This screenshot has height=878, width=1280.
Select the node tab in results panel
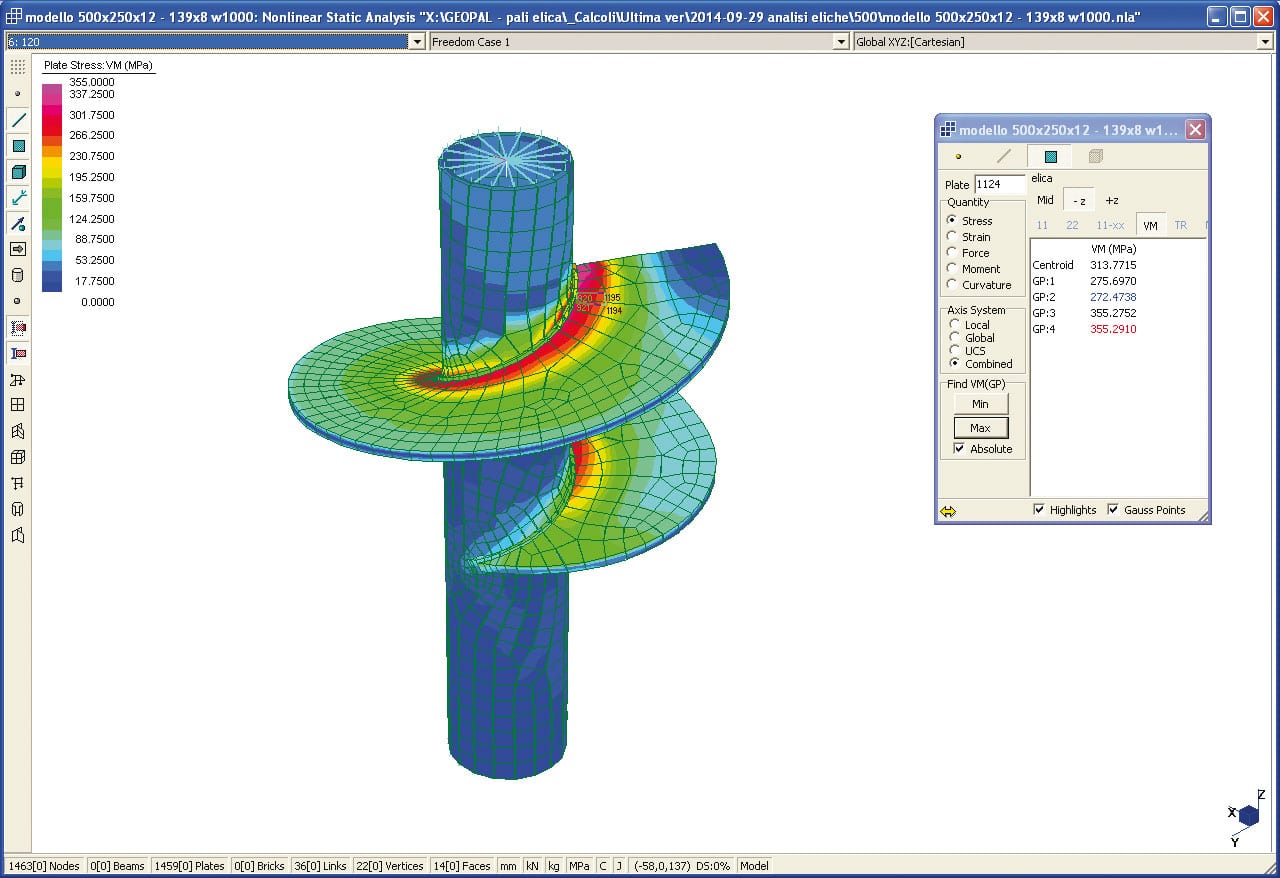pos(959,156)
